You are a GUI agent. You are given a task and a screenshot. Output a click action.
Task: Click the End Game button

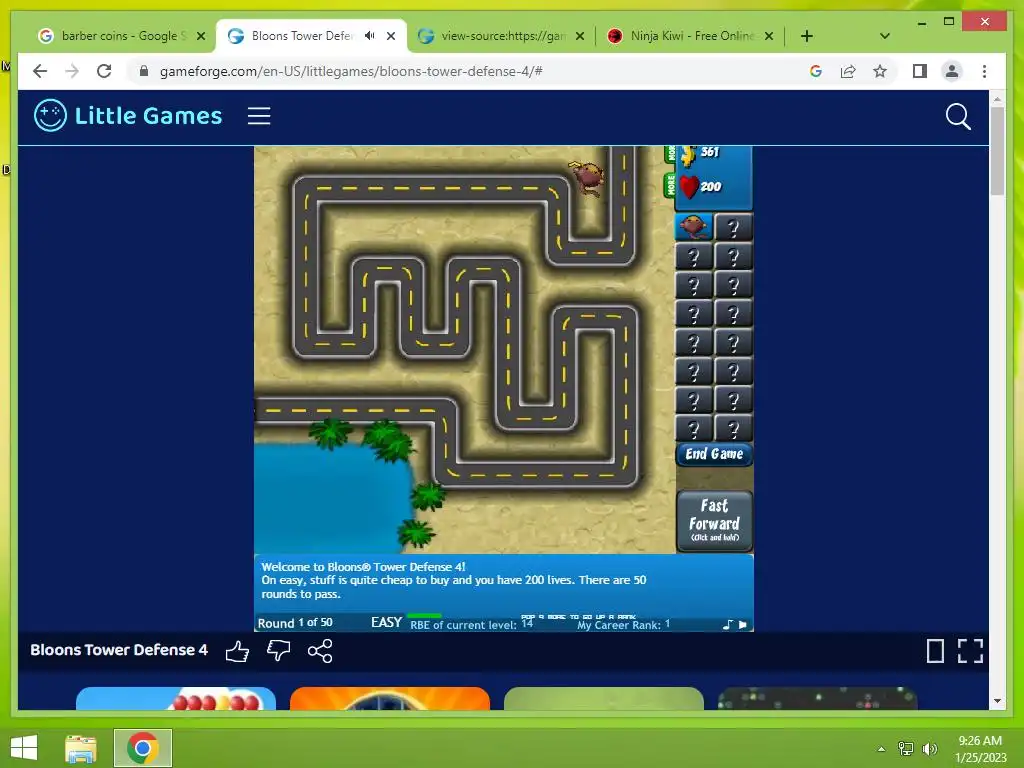coord(714,454)
